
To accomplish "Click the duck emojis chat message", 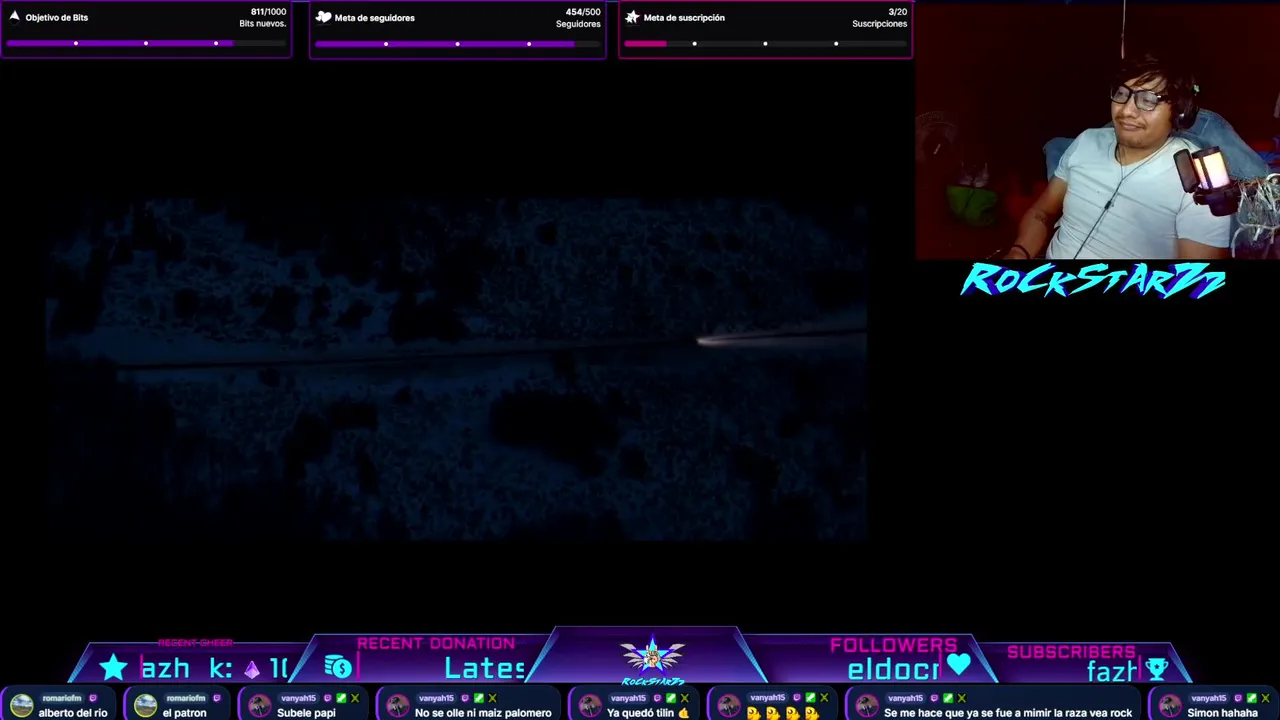I will pos(783,713).
